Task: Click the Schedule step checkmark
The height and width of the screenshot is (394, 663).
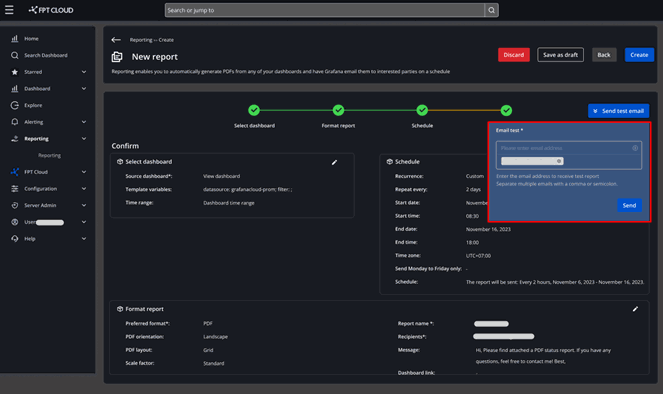Action: click(x=422, y=110)
